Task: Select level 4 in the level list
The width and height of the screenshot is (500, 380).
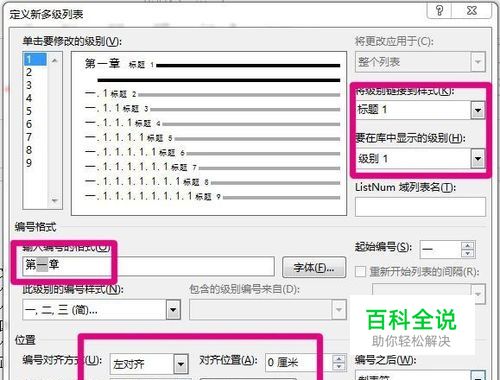Action: [x=35, y=98]
